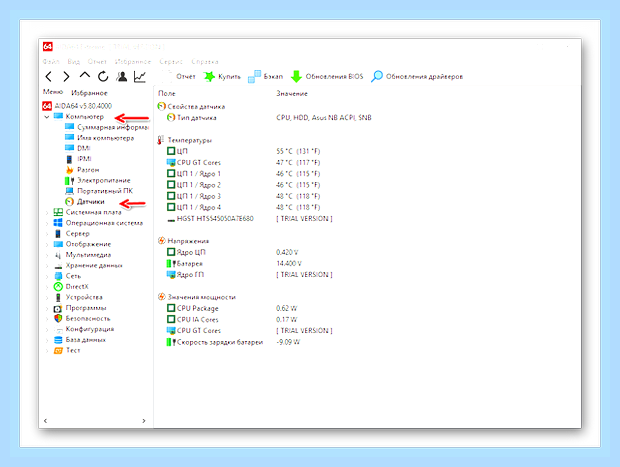
Task: Select AIDA64 v5.80.4000 root node
Action: click(77, 106)
